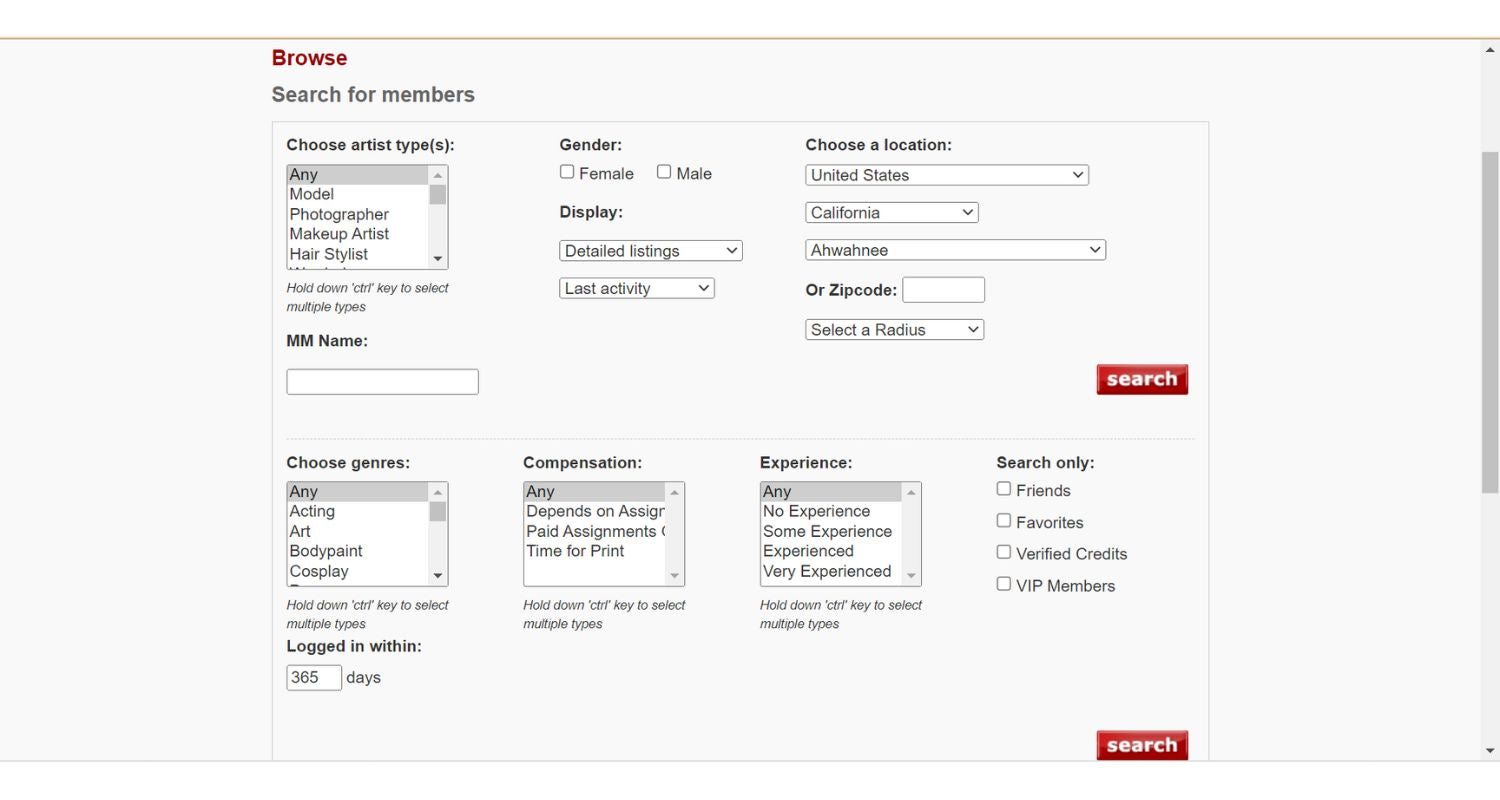The height and width of the screenshot is (800, 1500).
Task: Select Art in genres list
Action: pyautogui.click(x=358, y=531)
